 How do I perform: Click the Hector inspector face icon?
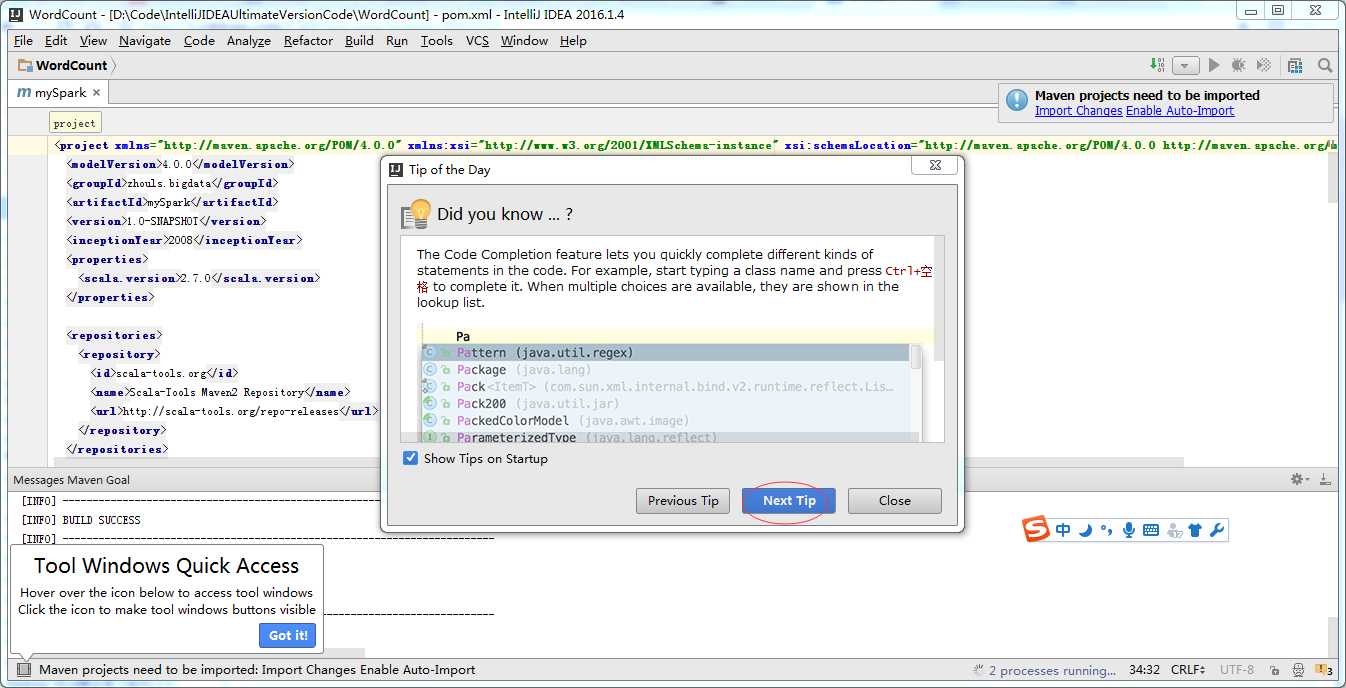coord(1298,670)
